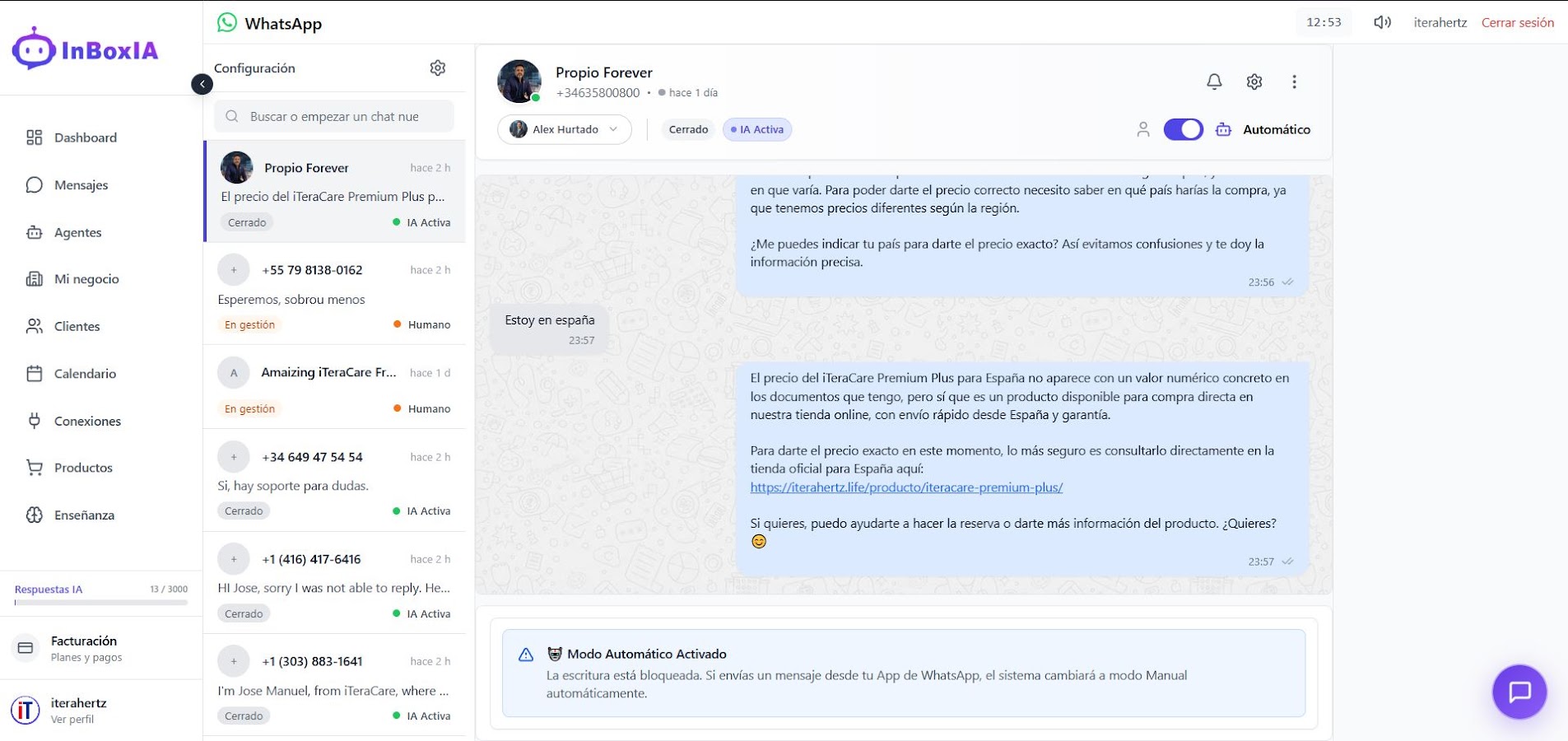
Task: Toggle sound using the speaker icon
Action: pyautogui.click(x=1382, y=22)
